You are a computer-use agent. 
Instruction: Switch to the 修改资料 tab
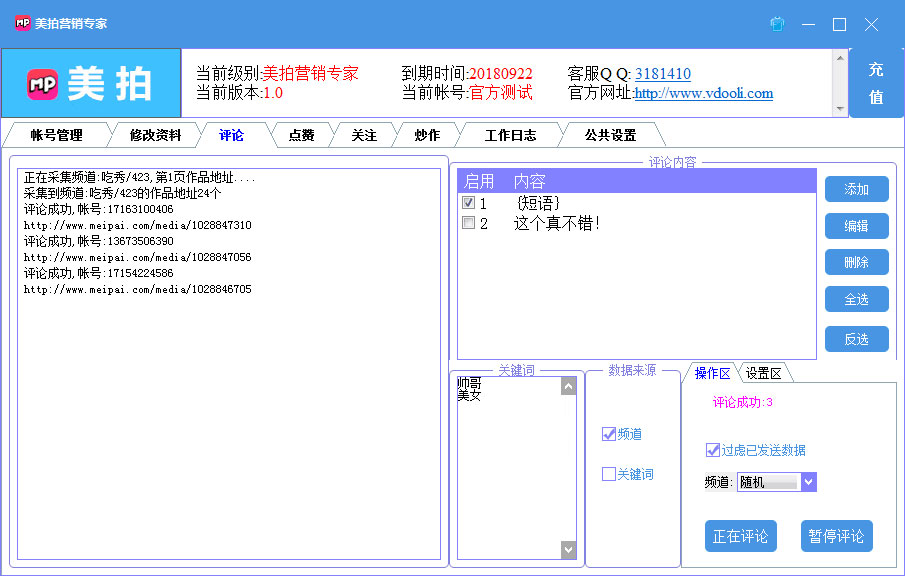tap(155, 135)
